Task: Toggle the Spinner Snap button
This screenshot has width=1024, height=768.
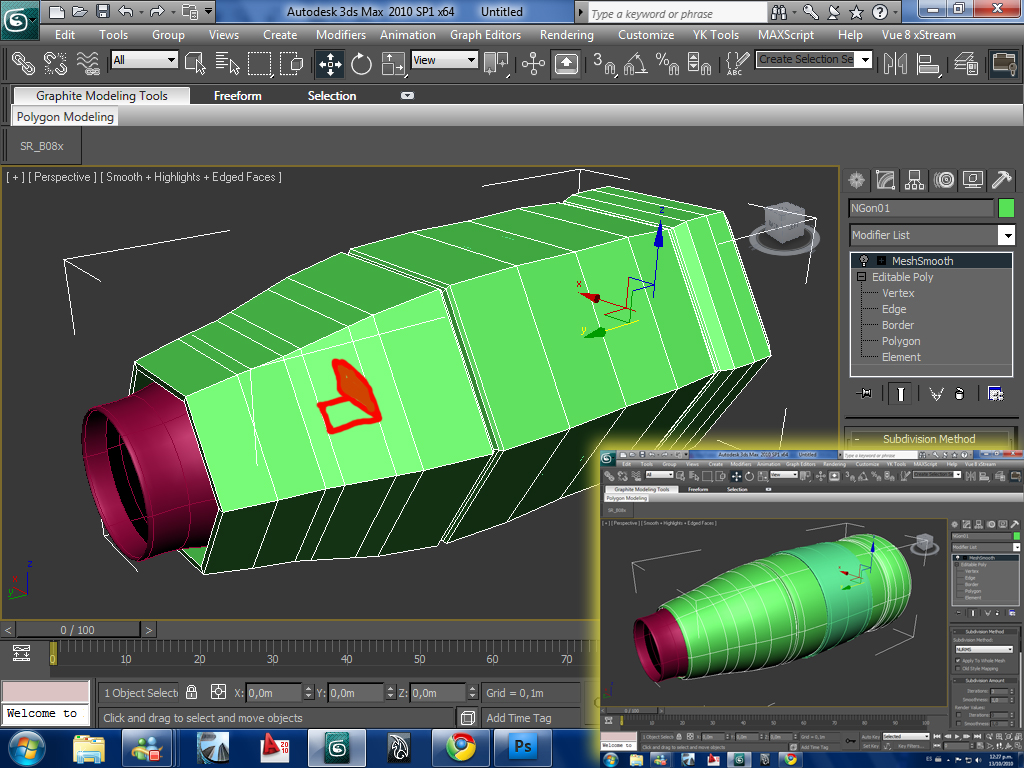Action: pos(699,63)
